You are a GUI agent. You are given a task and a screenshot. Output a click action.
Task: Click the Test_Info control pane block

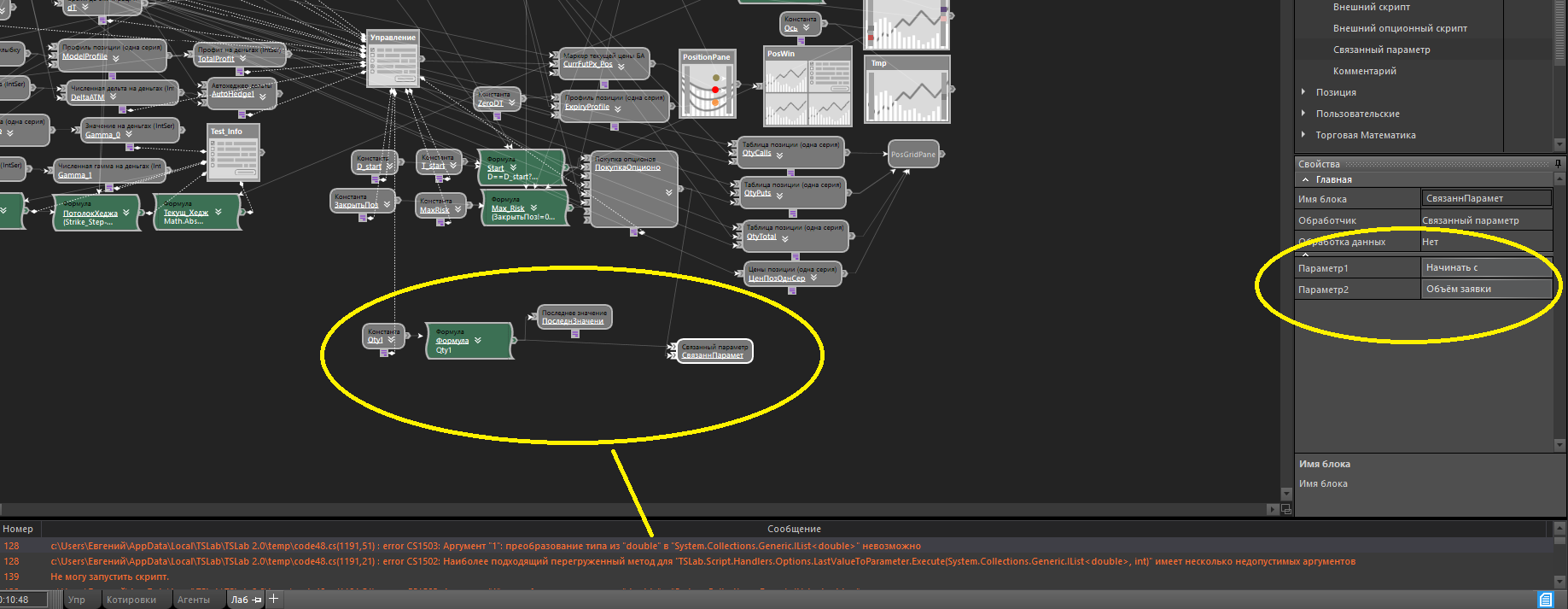tap(233, 154)
